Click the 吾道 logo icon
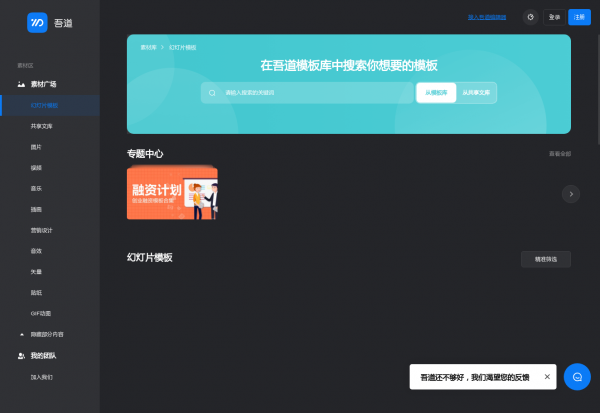The image size is (600, 413). (x=38, y=20)
